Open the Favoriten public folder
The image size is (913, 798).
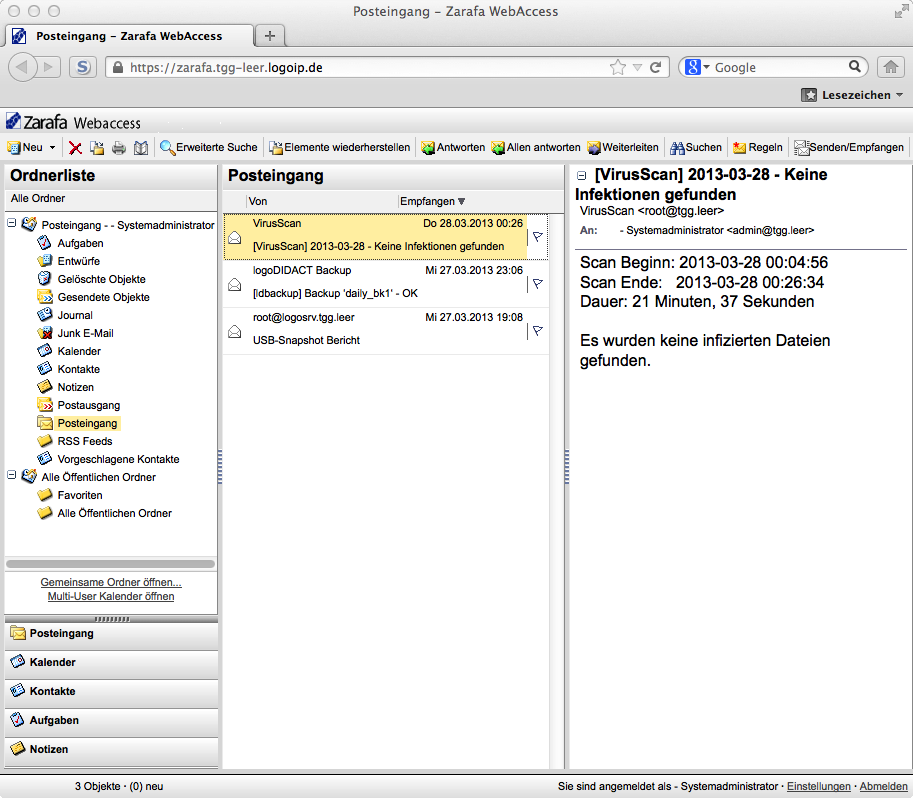coord(80,496)
